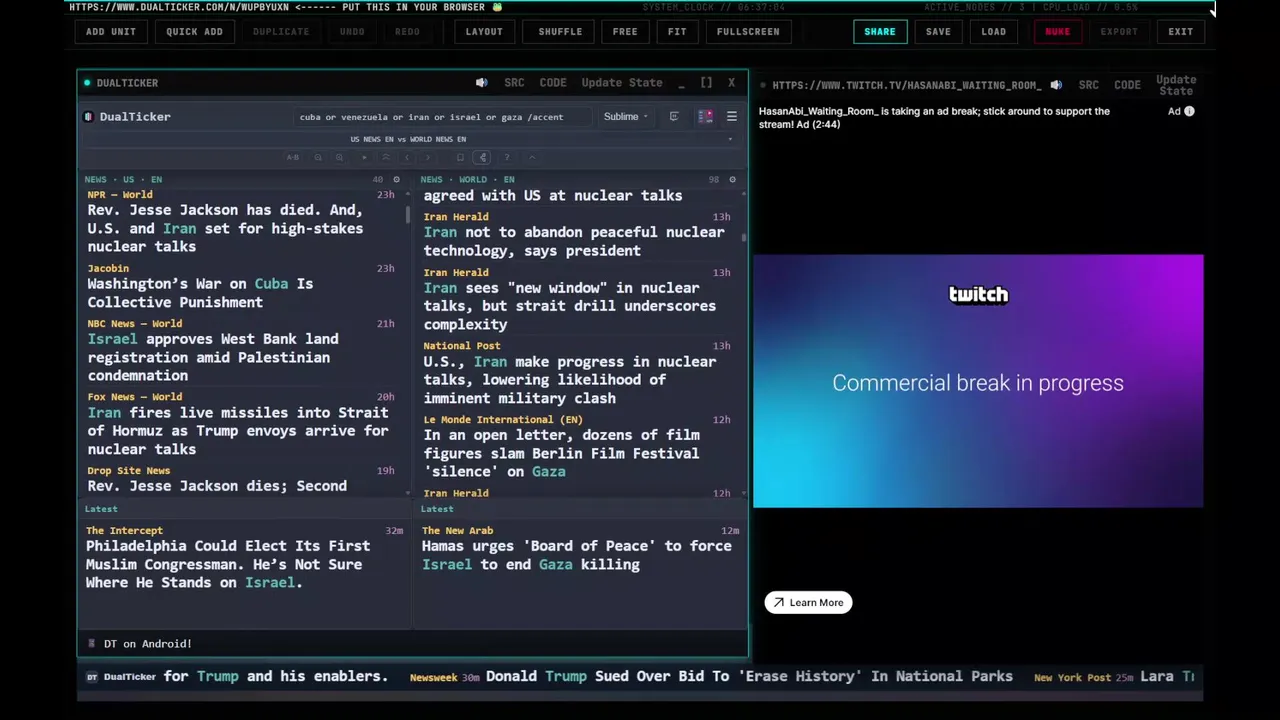Click the Twitch-style chat icon in DualTicker header

(674, 117)
